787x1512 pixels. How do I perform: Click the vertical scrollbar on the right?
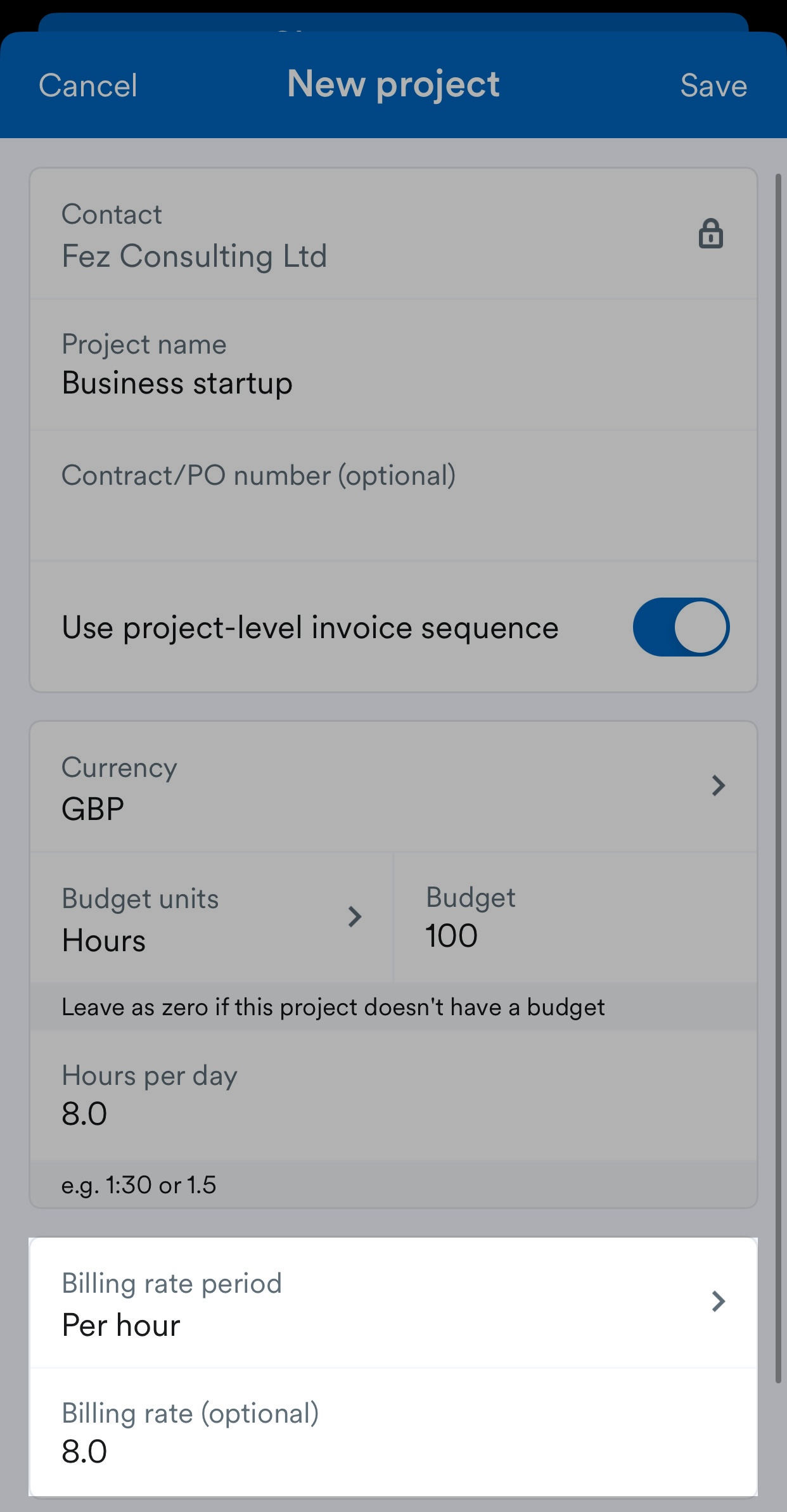coord(778,760)
